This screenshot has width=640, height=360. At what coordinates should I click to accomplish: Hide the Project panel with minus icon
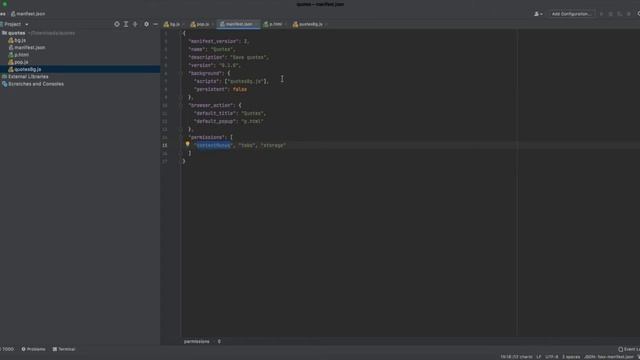point(156,24)
